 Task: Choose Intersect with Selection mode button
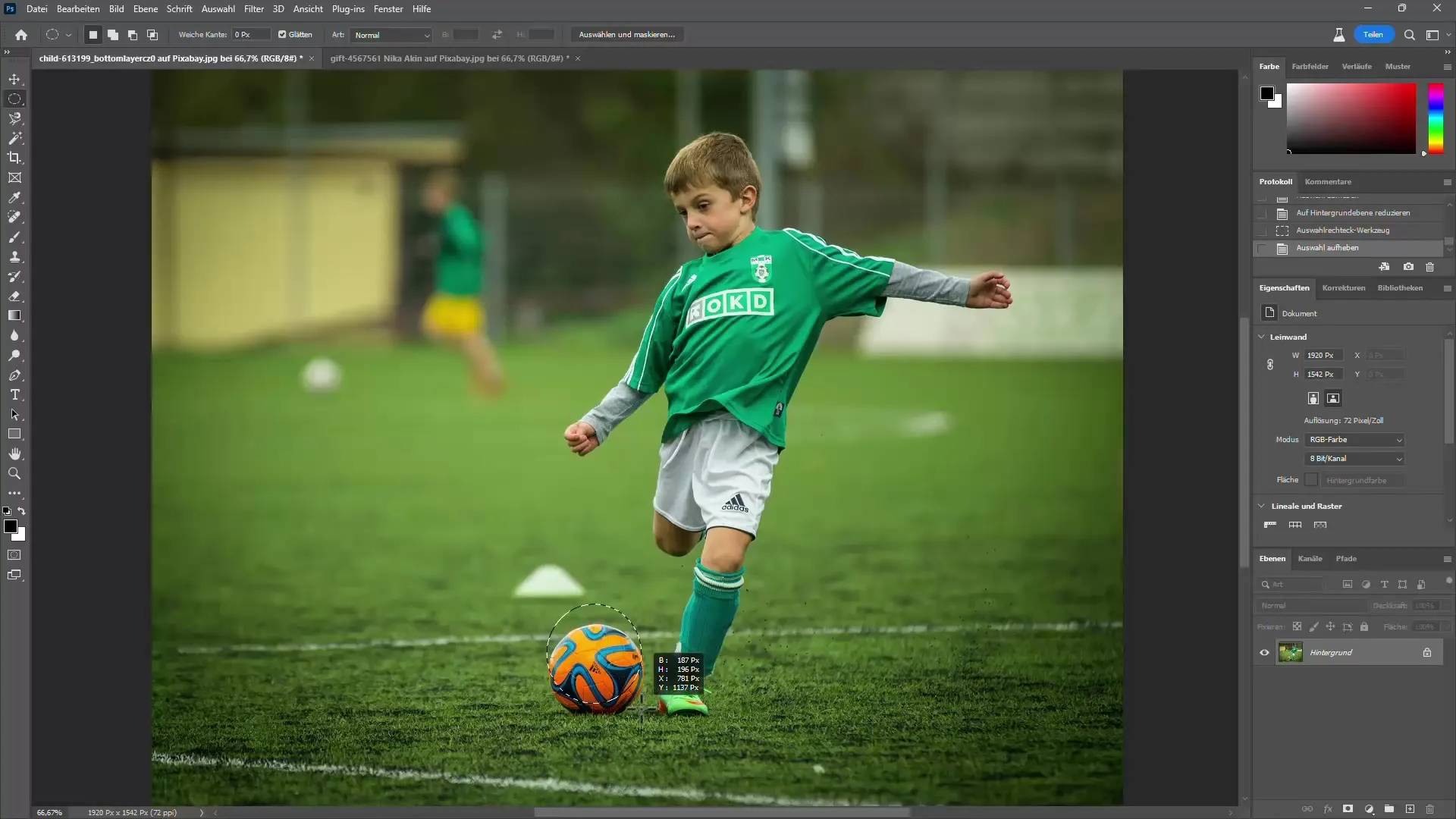152,35
